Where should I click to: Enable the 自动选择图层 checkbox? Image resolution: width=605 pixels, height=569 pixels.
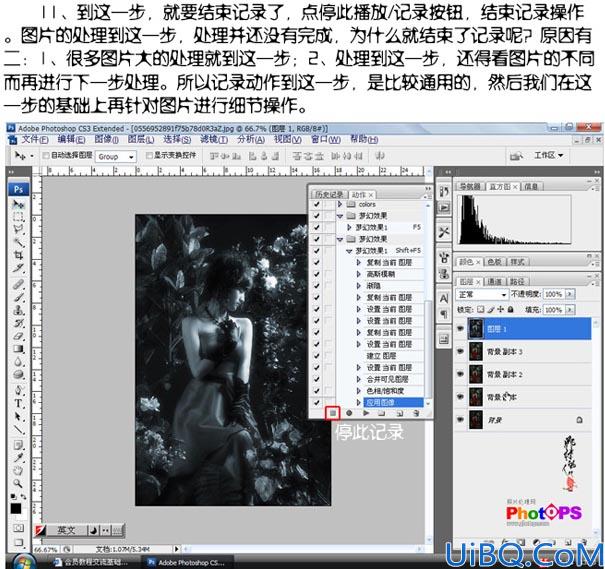[46, 155]
